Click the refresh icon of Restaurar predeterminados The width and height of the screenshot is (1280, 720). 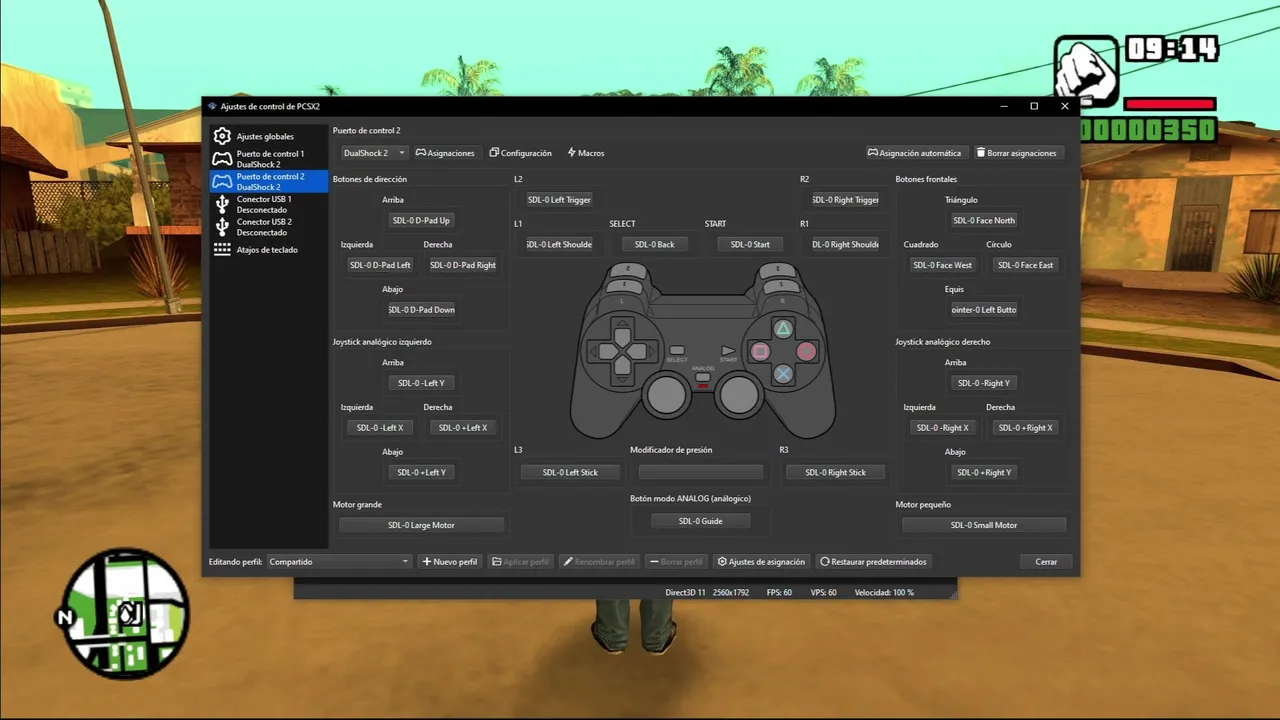pos(825,562)
